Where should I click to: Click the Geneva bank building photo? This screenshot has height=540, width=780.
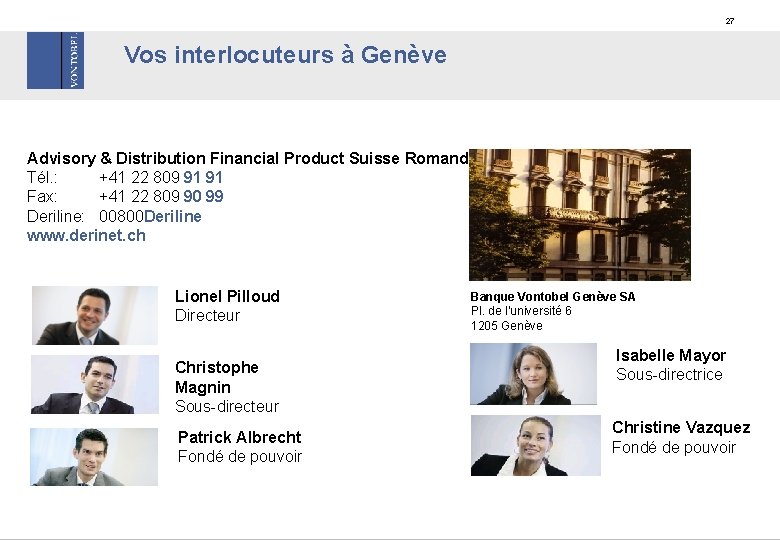click(580, 215)
